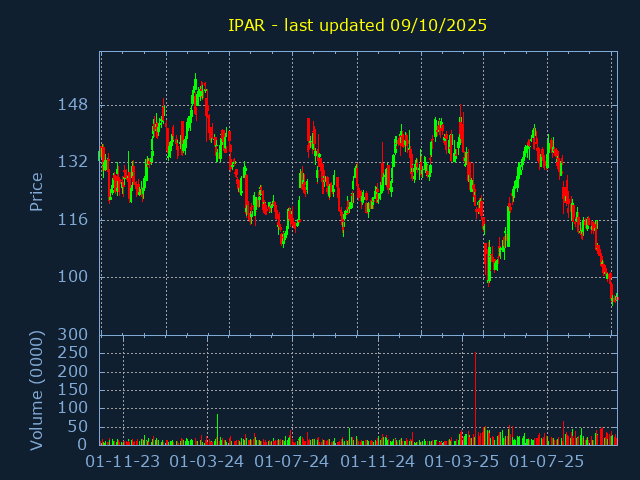The image size is (640, 480).
Task: Click the 100 price axis tick label
Action: [x=72, y=277]
